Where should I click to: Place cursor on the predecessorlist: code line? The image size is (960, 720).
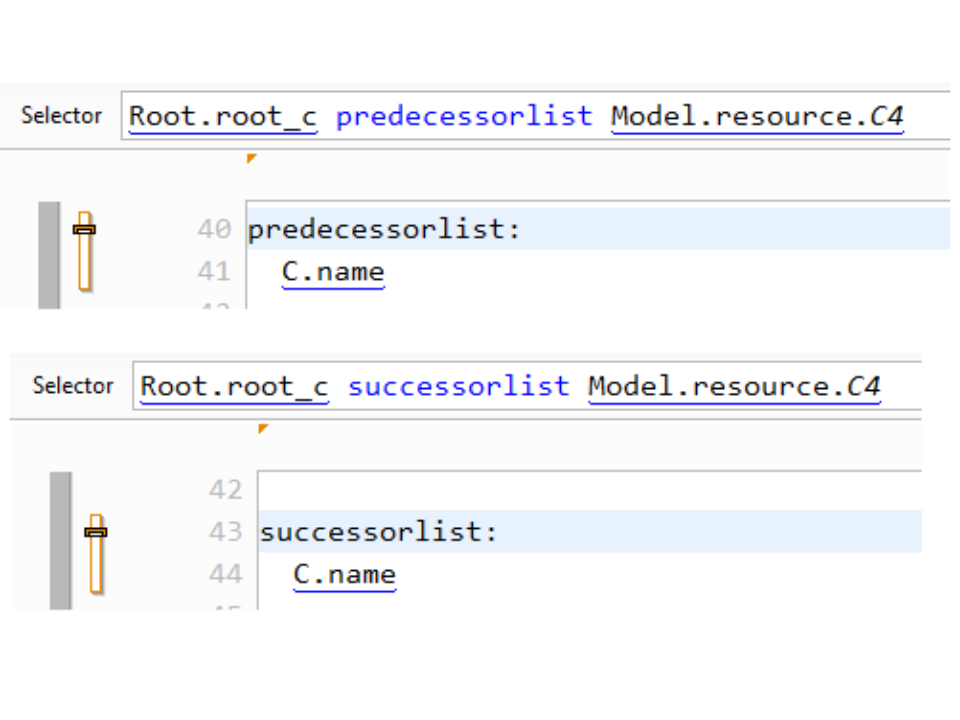pos(384,229)
